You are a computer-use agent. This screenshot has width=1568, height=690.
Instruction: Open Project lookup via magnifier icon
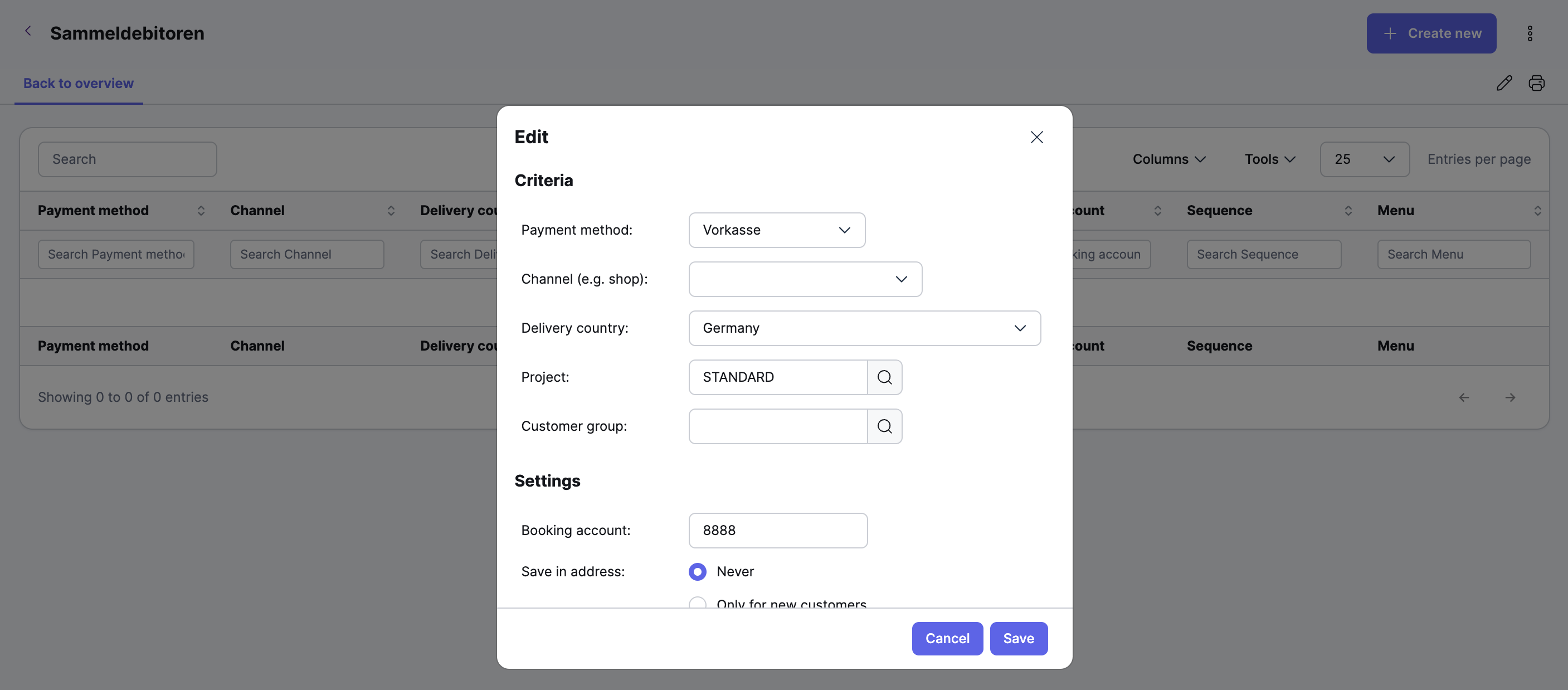[x=884, y=377]
